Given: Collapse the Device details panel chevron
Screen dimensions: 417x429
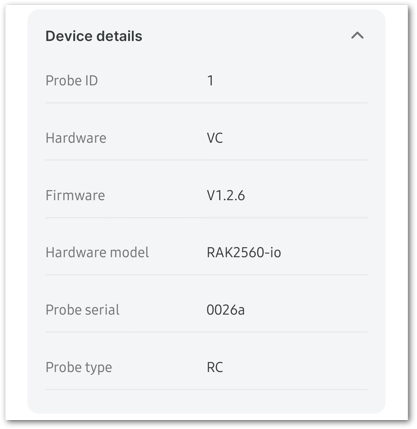Looking at the screenshot, I should pyautogui.click(x=357, y=36).
